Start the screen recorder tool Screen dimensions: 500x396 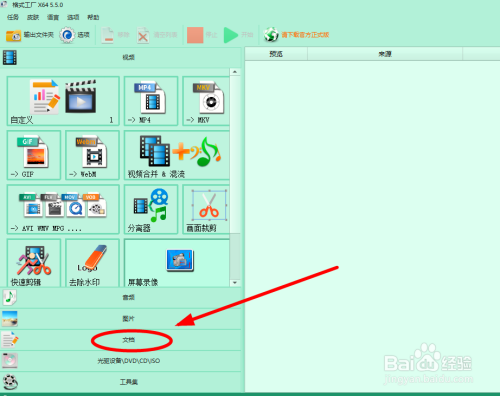177,263
